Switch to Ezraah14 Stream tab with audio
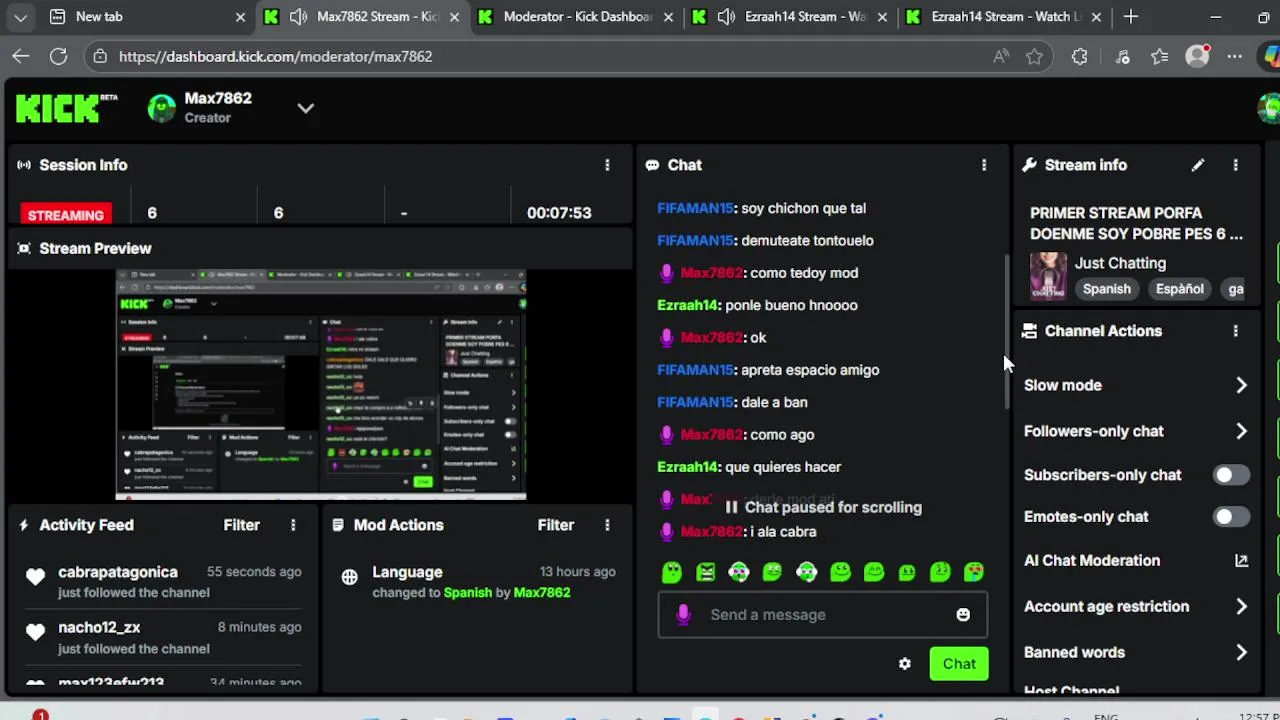1280x720 pixels. coord(790,17)
